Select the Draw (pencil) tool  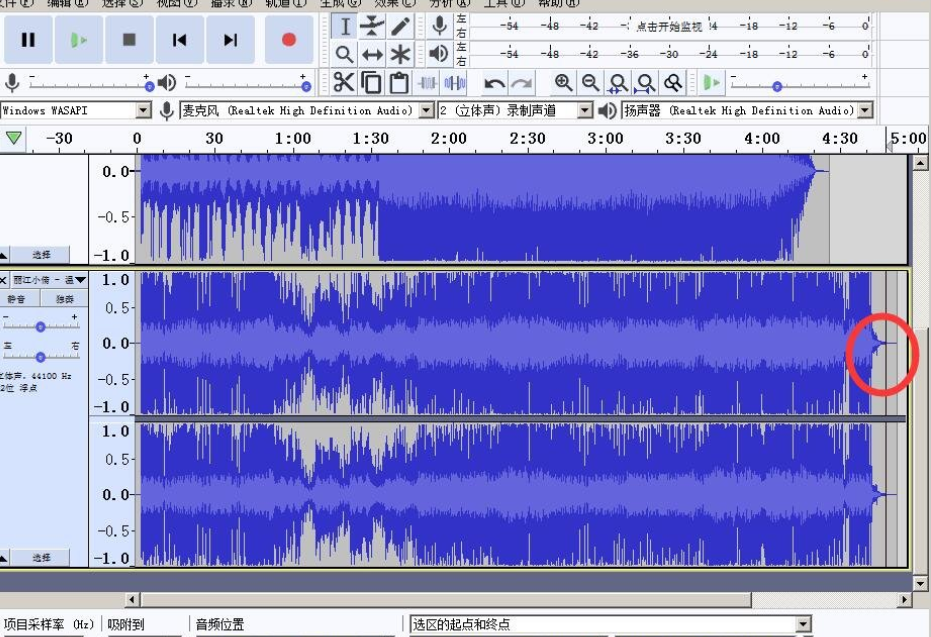pos(400,26)
